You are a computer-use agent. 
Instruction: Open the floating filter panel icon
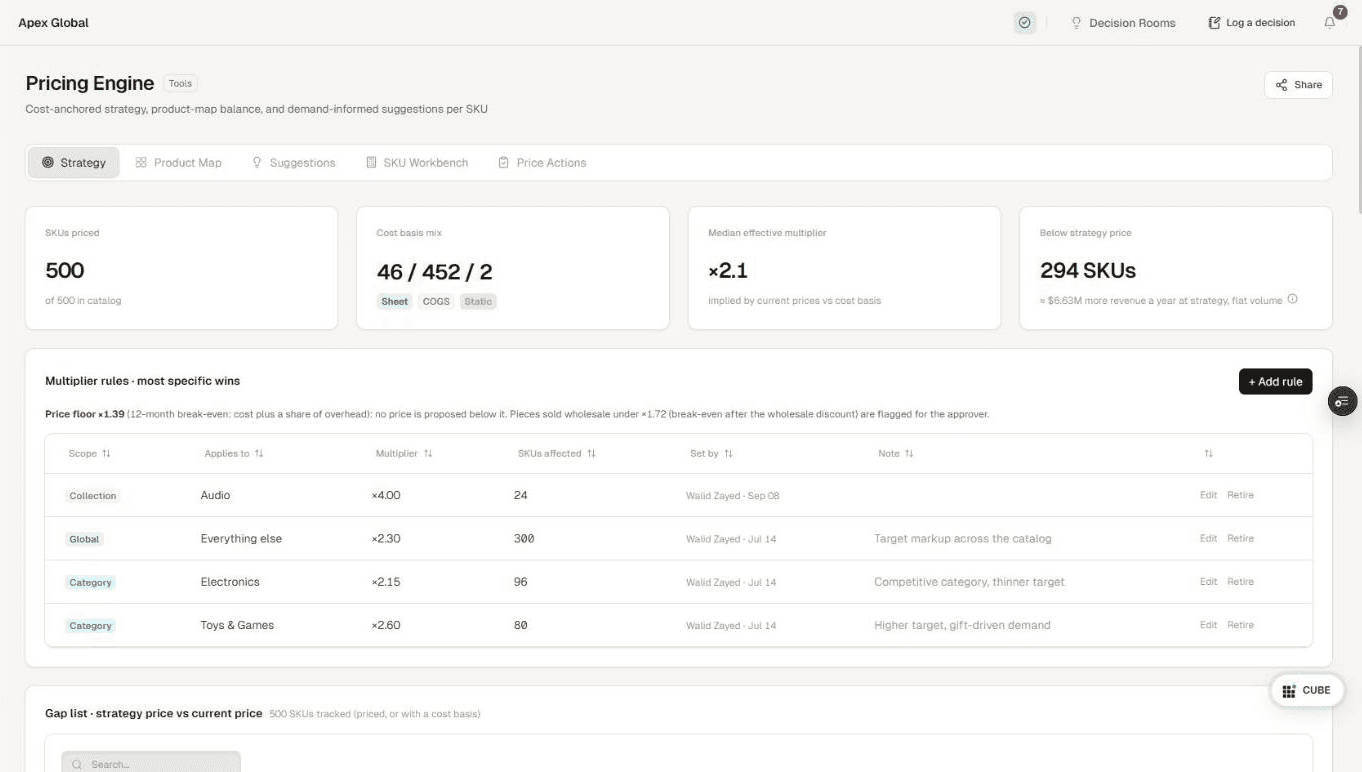1342,401
